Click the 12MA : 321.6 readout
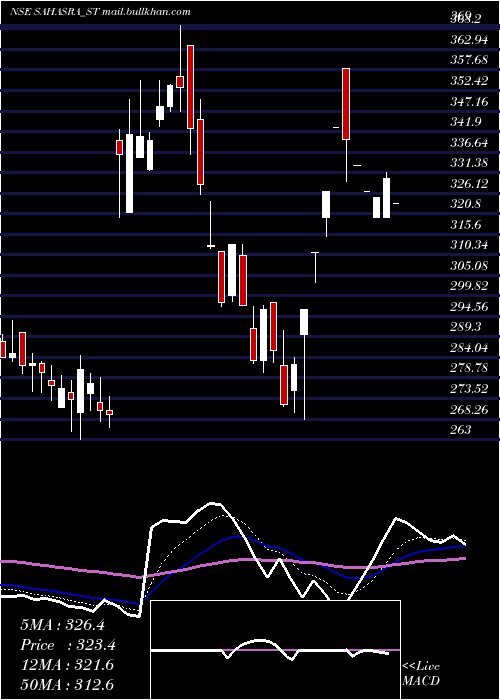Image resolution: width=500 pixels, height=700 pixels. 67,665
